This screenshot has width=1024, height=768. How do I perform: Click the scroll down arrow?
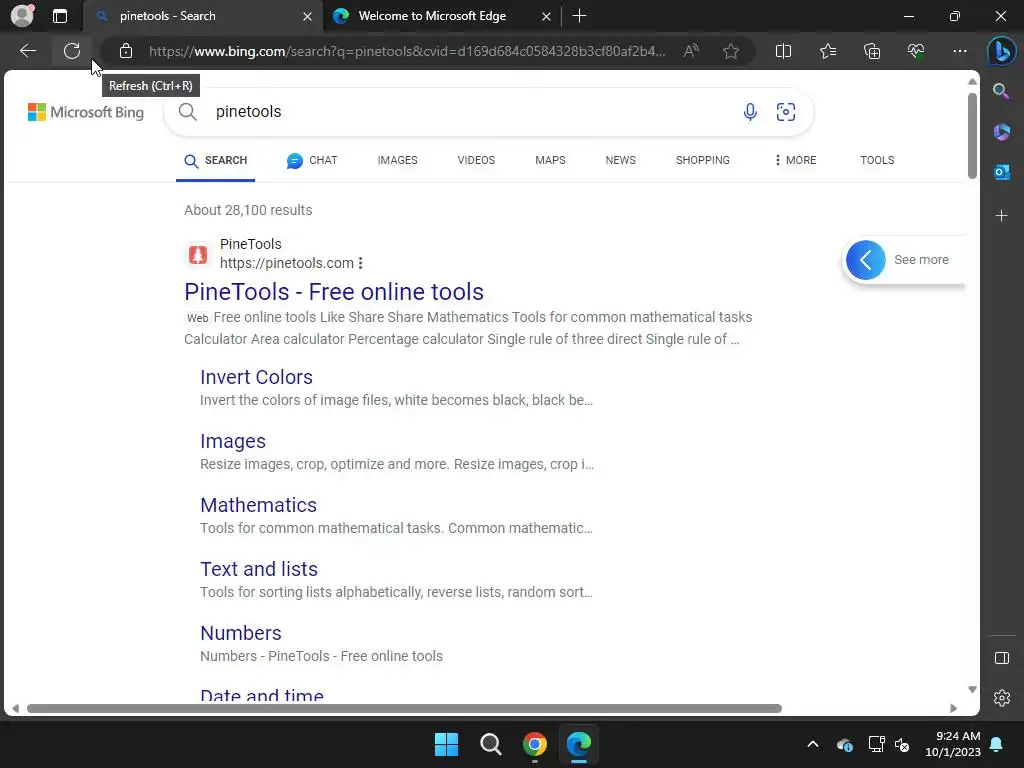pyautogui.click(x=972, y=690)
